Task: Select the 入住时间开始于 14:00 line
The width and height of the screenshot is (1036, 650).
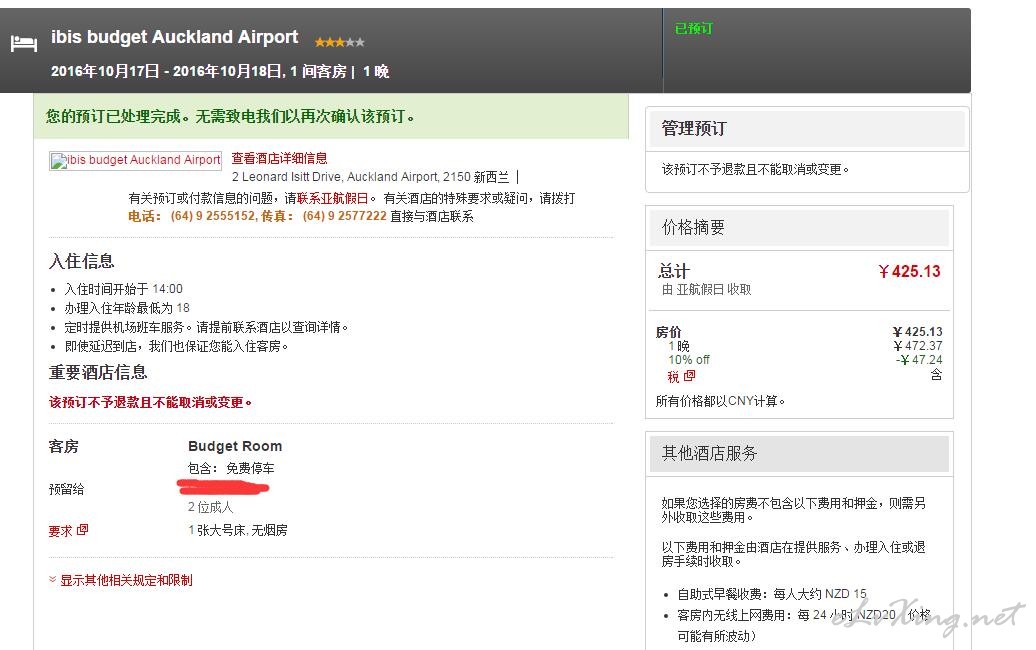Action: pos(124,289)
